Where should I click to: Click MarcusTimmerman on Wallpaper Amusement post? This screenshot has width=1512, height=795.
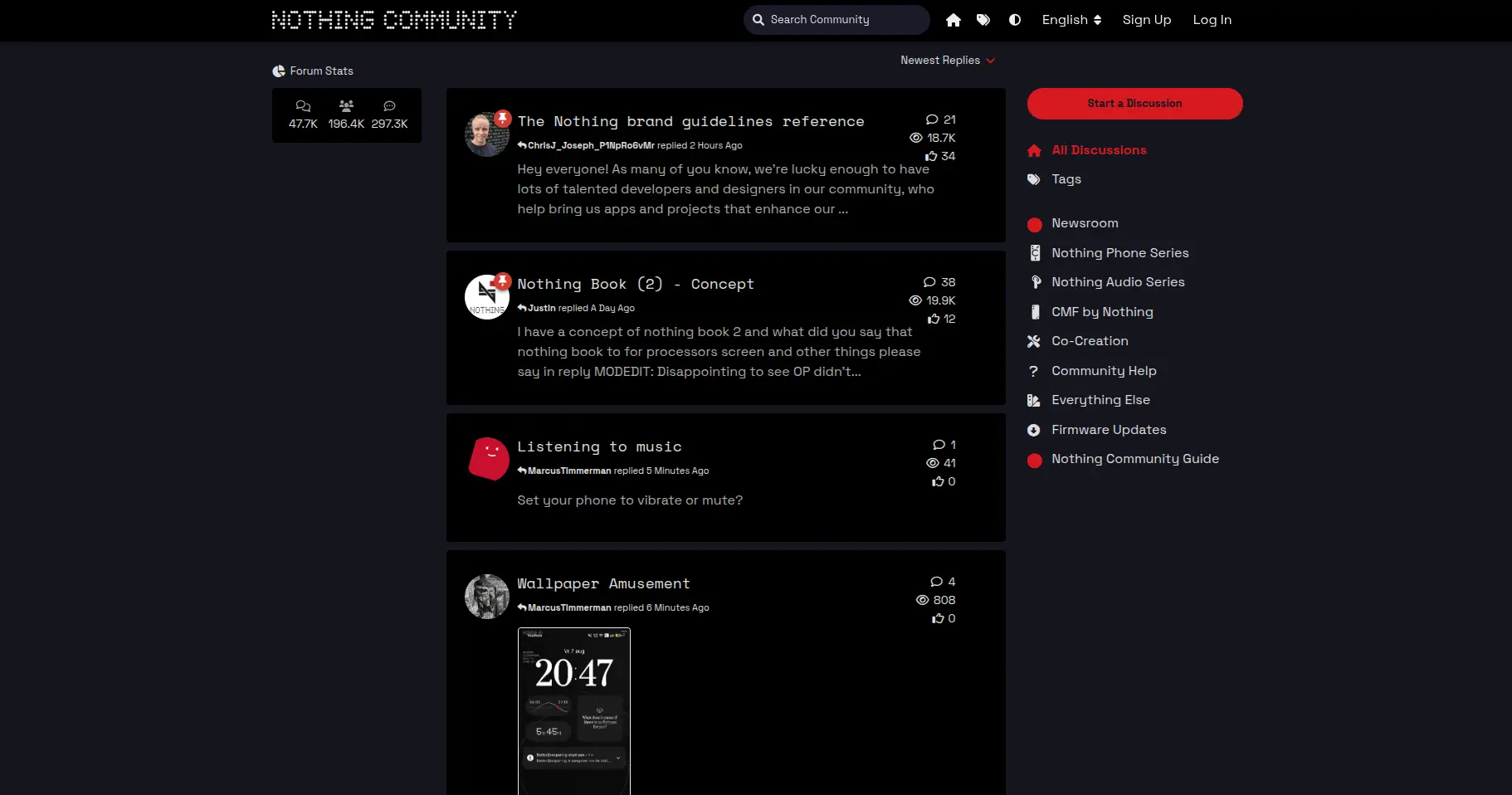[569, 607]
